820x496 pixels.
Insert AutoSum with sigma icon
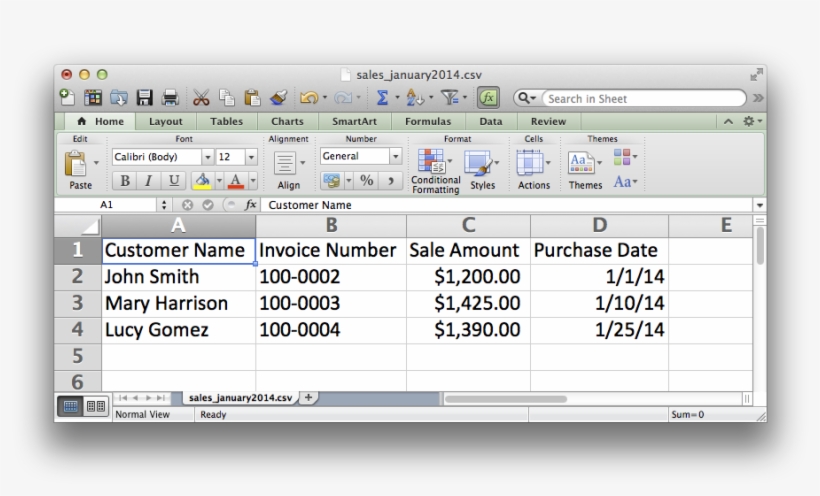tap(382, 98)
